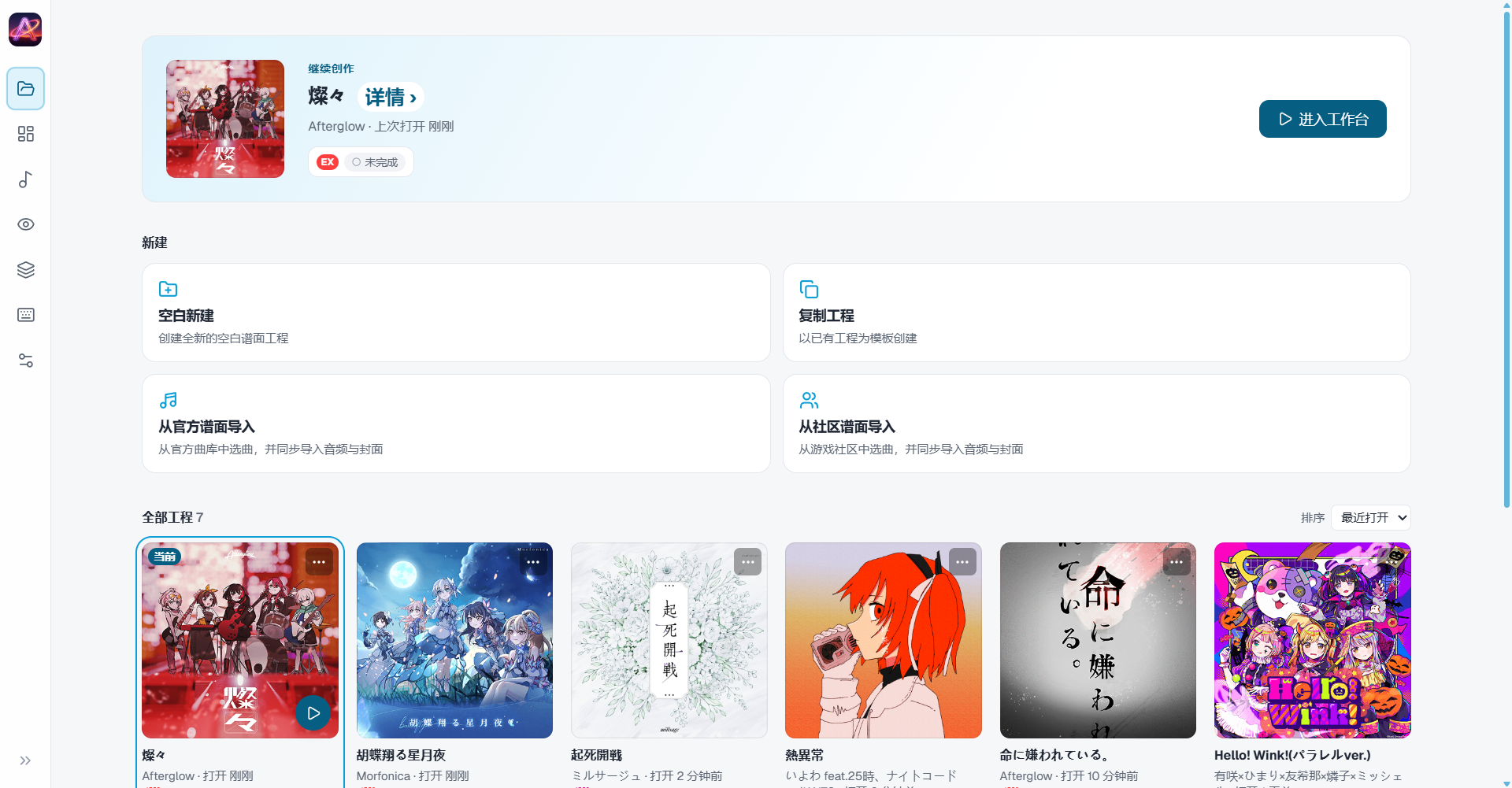
Task: Click the app logo in the sidebar
Action: tap(25, 30)
